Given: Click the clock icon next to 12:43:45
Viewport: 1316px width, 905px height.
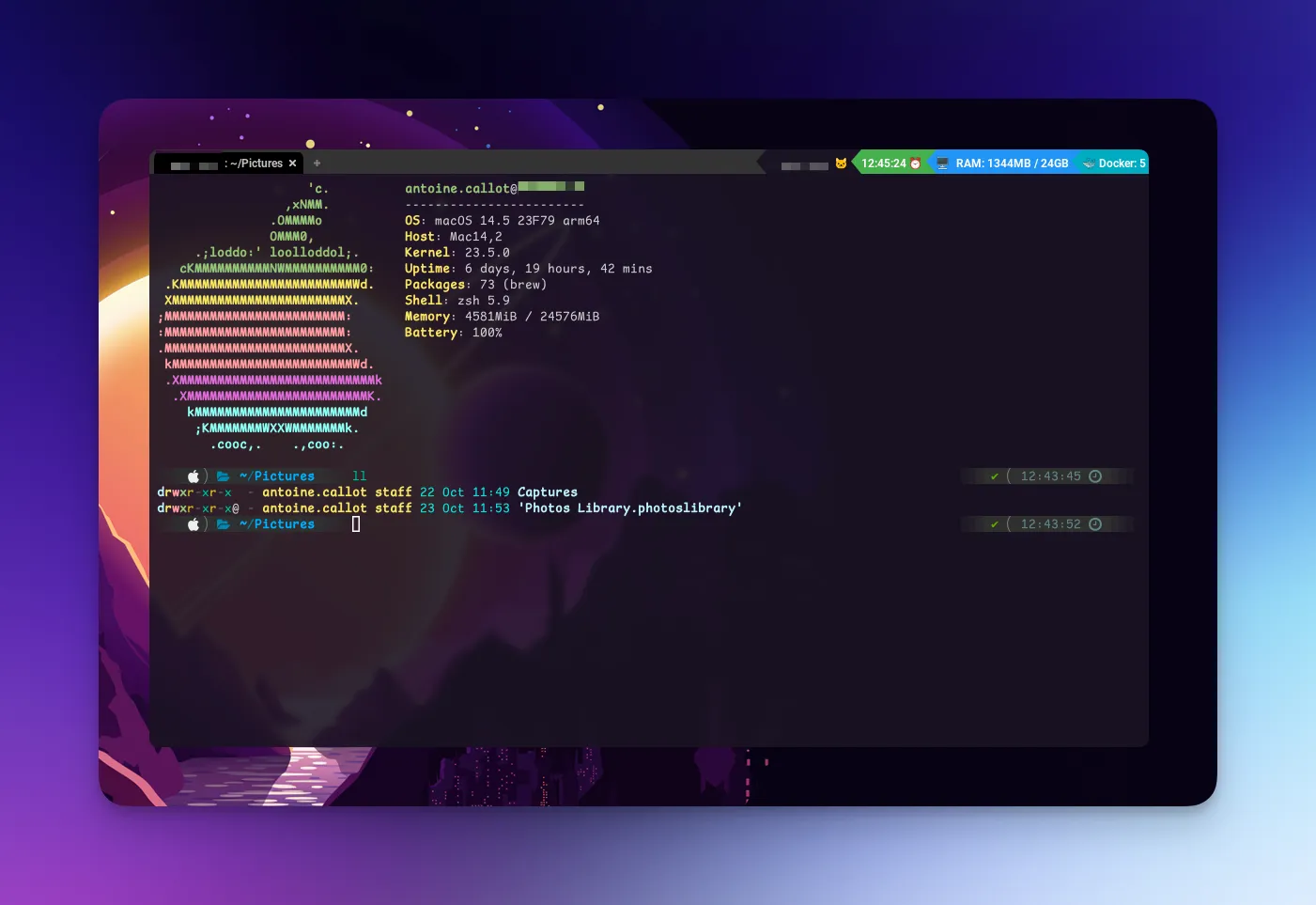Looking at the screenshot, I should [1094, 476].
